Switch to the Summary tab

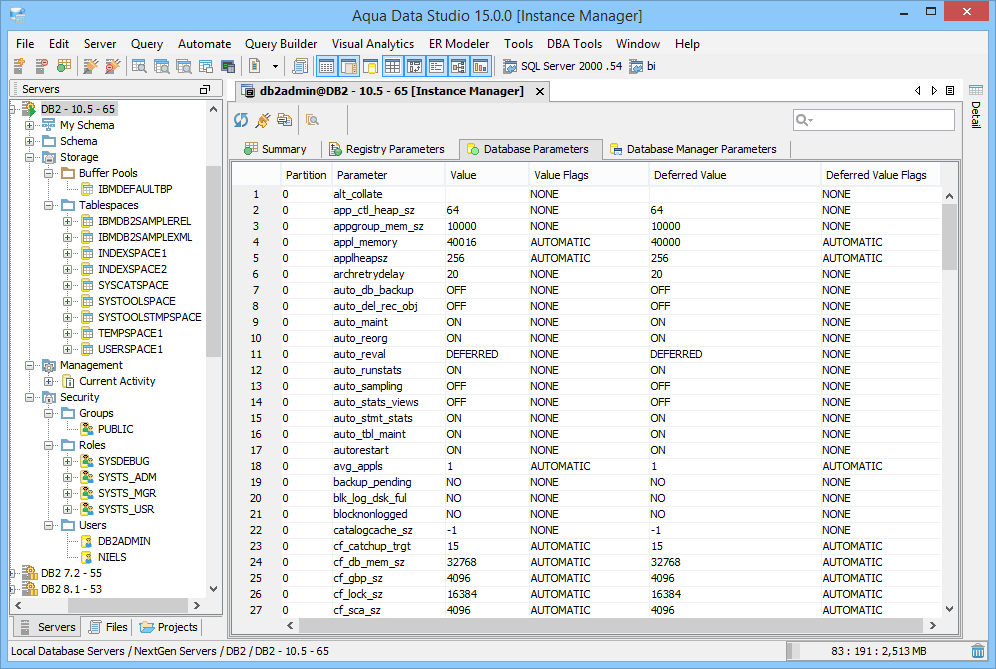pyautogui.click(x=276, y=149)
